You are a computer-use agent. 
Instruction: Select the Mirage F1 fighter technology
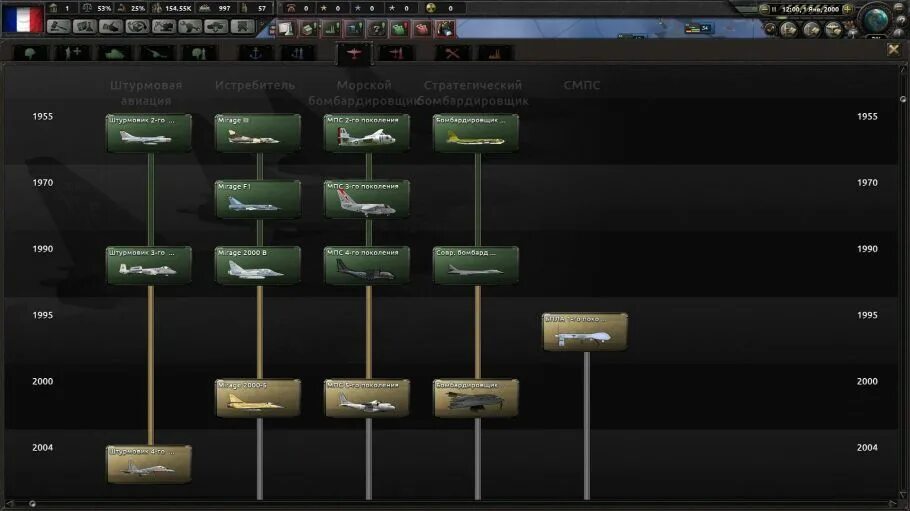click(x=258, y=199)
